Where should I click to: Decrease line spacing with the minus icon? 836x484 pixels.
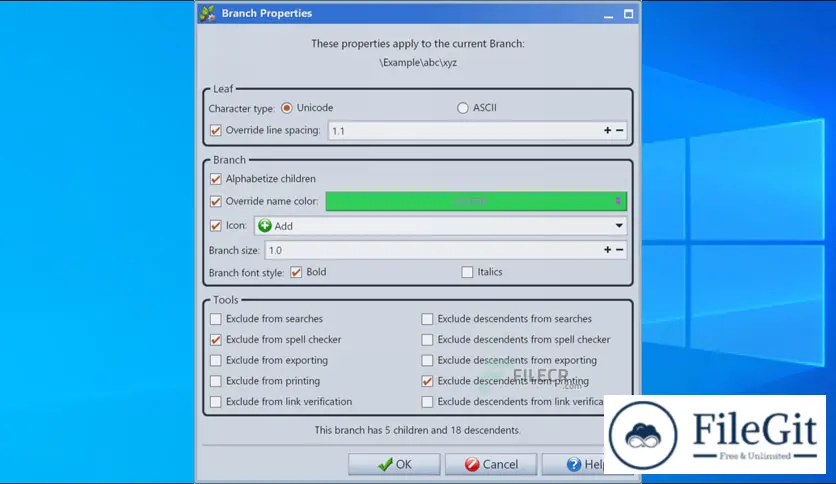click(x=620, y=131)
